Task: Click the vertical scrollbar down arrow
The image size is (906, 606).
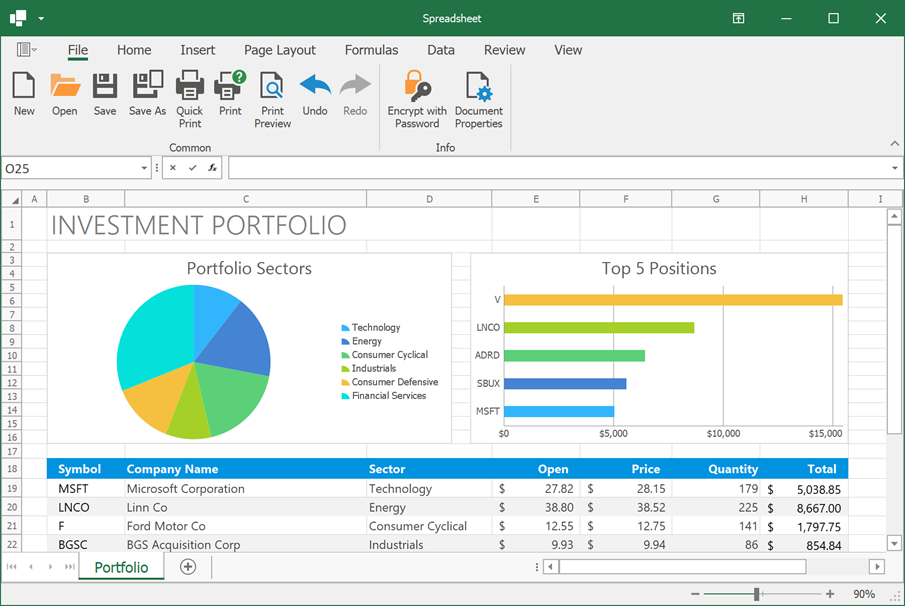Action: 894,543
